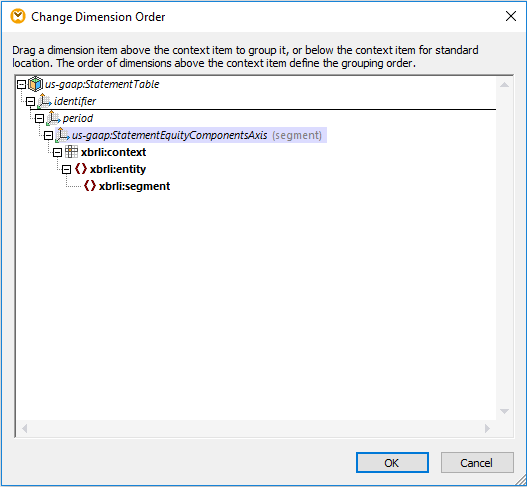Click the dialog resize grip corner

(x=520, y=480)
